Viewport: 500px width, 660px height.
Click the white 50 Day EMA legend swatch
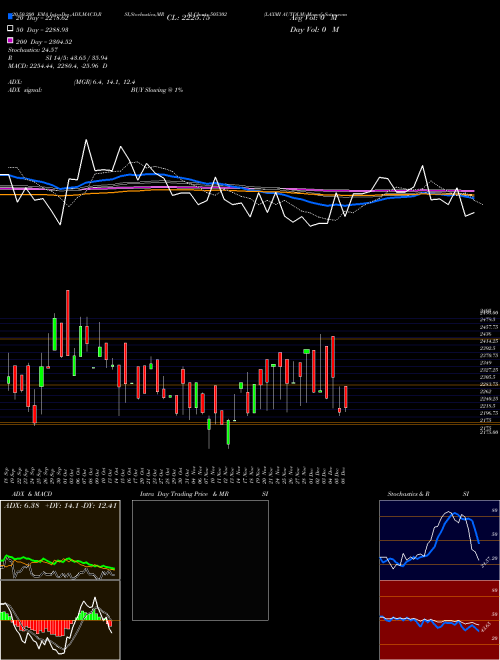tap(10, 29)
